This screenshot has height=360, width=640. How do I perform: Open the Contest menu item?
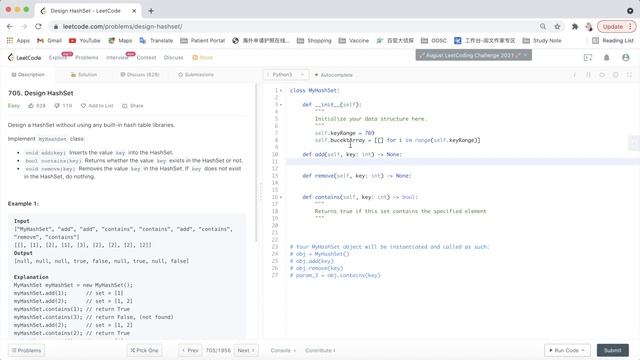(x=147, y=58)
